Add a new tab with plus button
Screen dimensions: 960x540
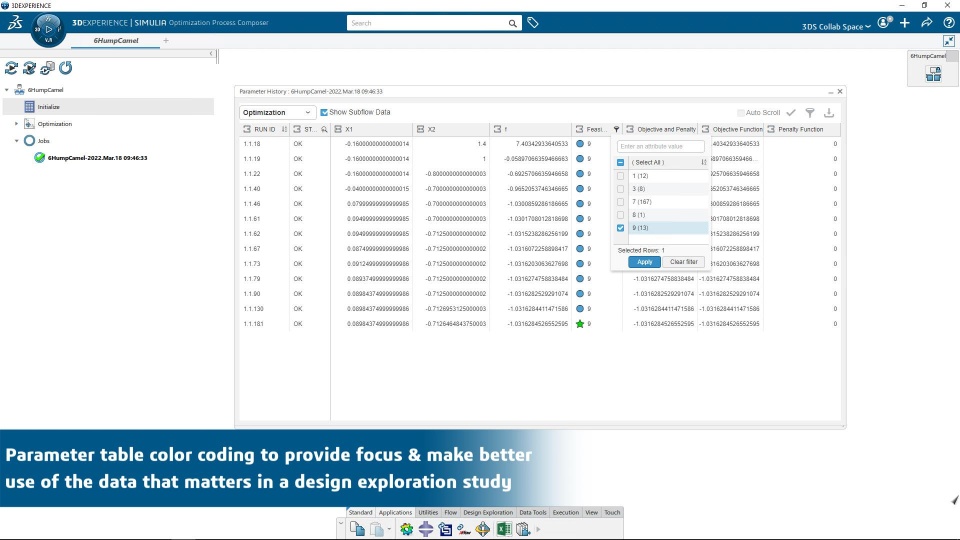(x=165, y=40)
